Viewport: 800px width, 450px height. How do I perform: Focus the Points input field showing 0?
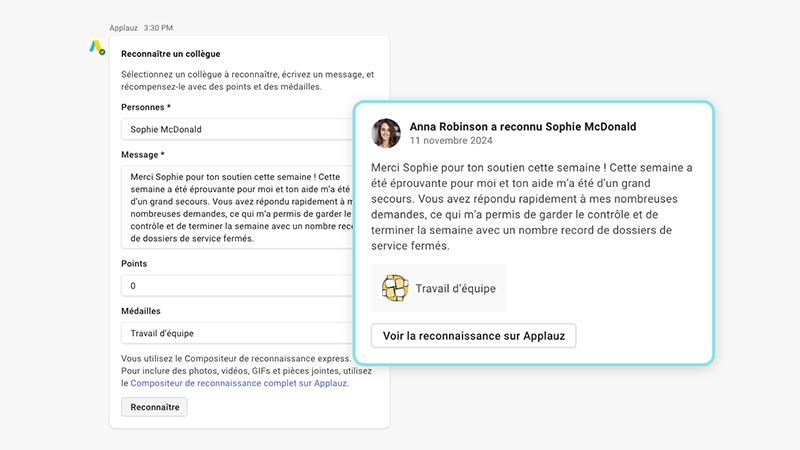point(235,286)
